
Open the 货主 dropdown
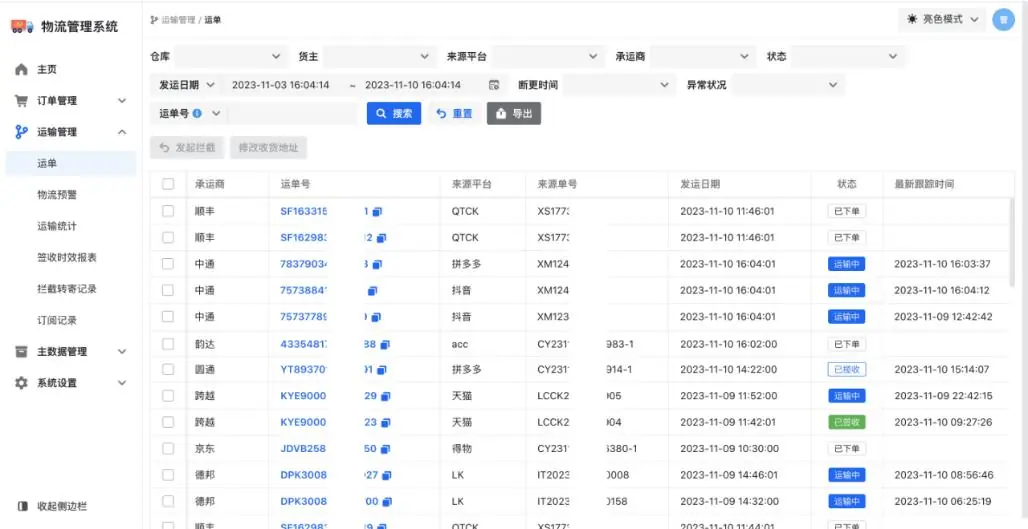378,57
